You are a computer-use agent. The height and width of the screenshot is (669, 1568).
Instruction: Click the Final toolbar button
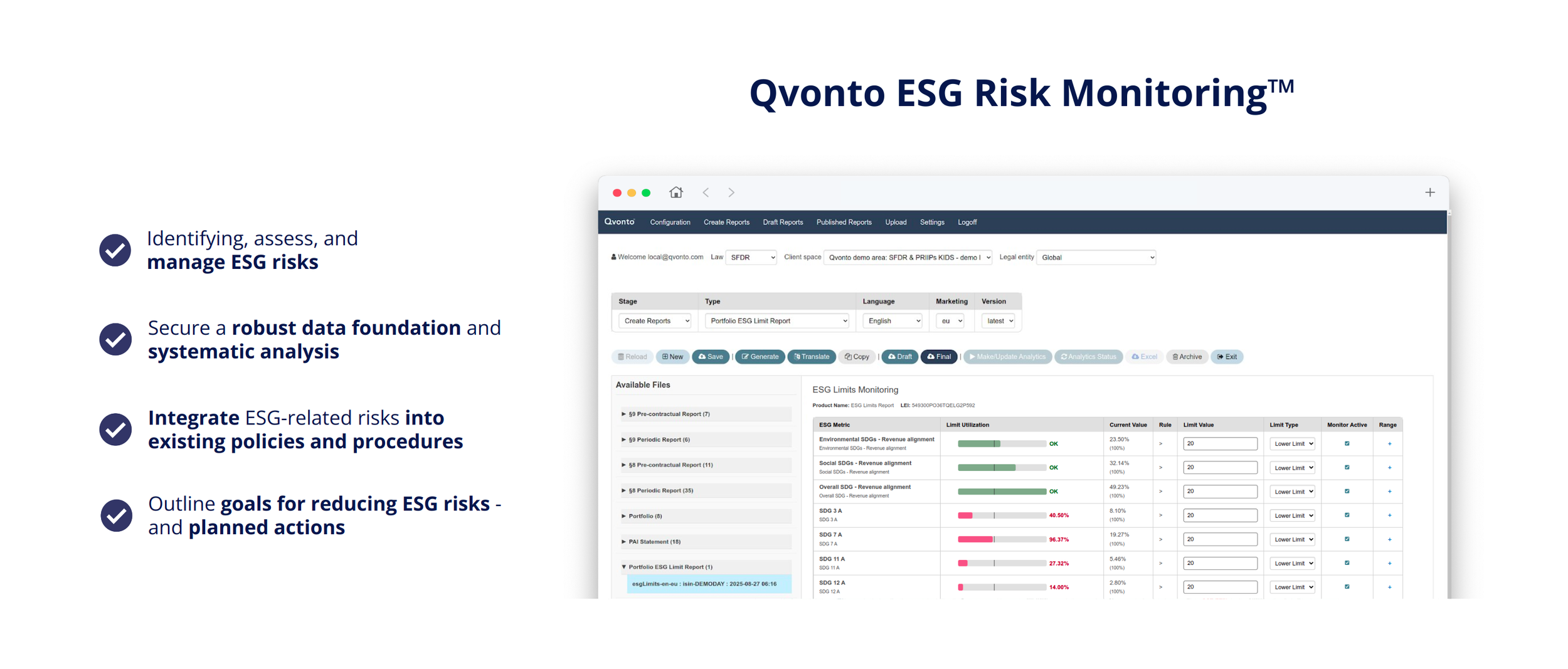pyautogui.click(x=939, y=357)
